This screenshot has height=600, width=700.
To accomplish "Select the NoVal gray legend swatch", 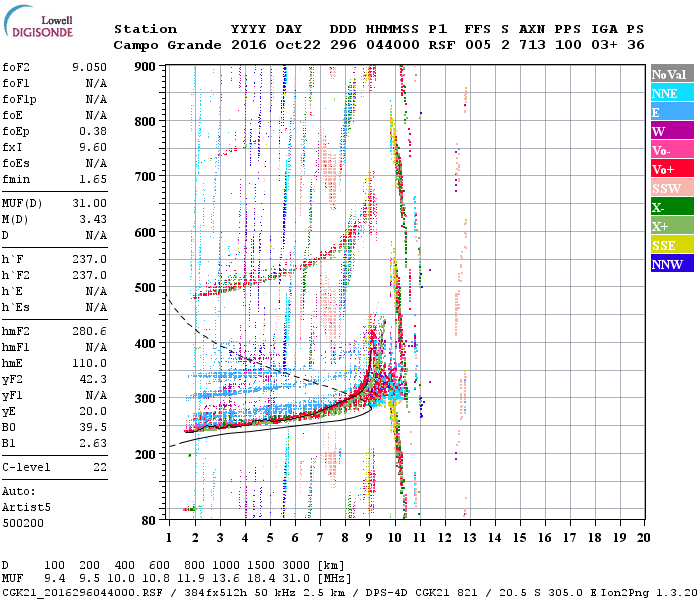I will coord(672,74).
